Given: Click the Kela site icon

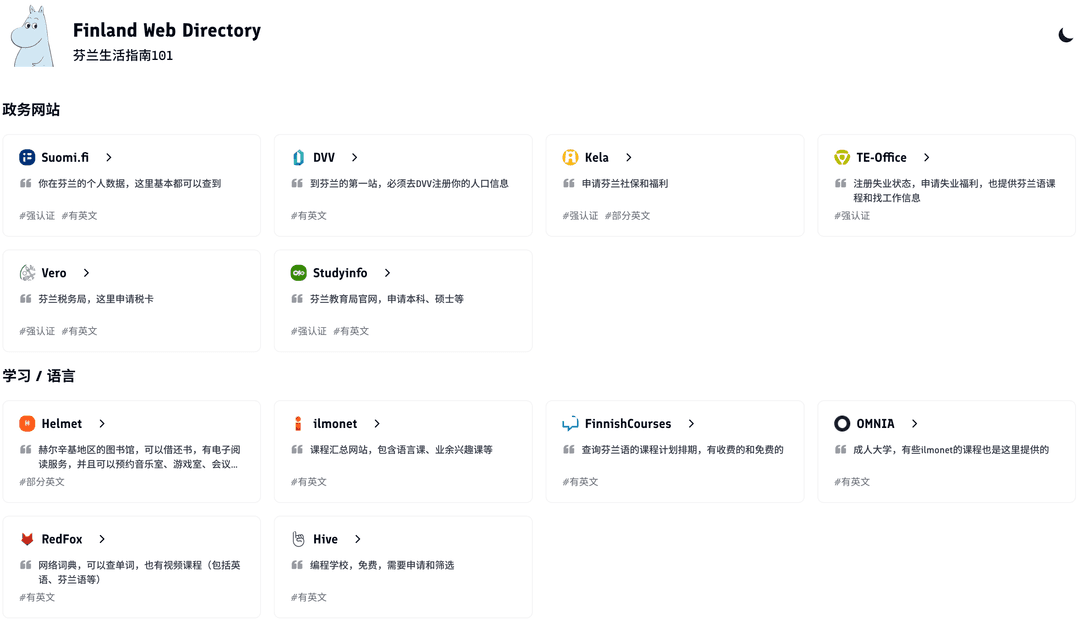Looking at the screenshot, I should coord(570,157).
